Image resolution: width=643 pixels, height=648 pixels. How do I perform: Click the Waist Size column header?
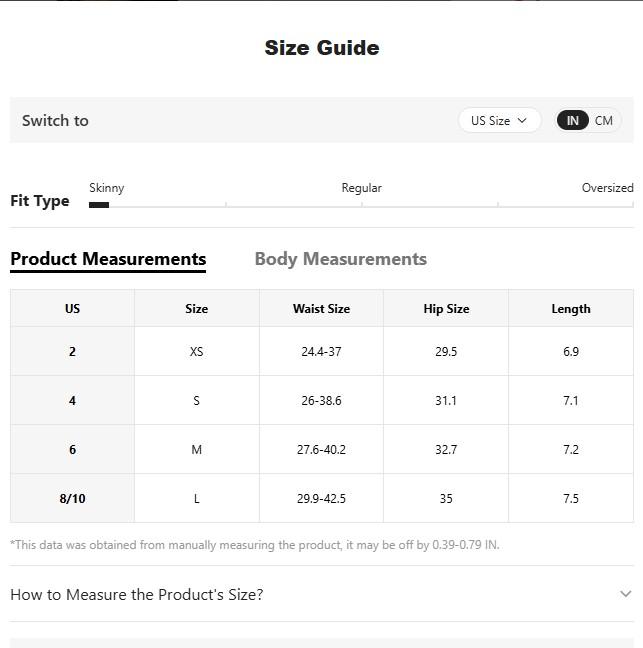[x=321, y=309]
